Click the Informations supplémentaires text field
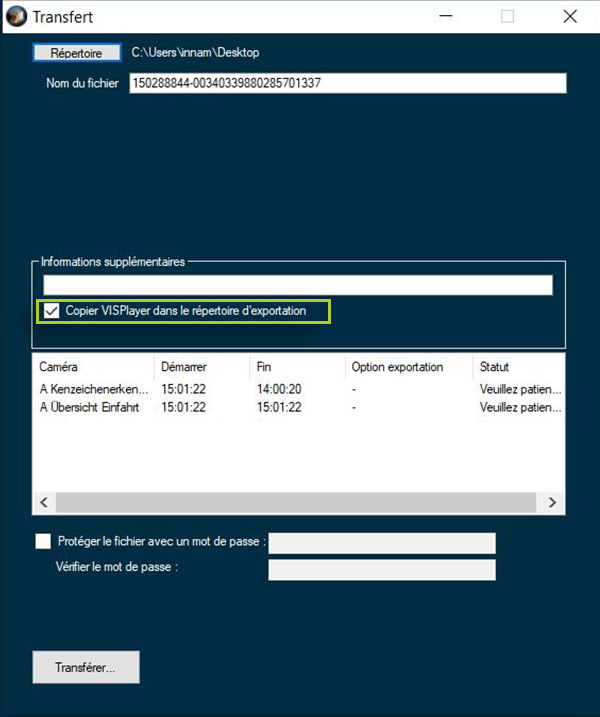This screenshot has width=600, height=717. [297, 286]
